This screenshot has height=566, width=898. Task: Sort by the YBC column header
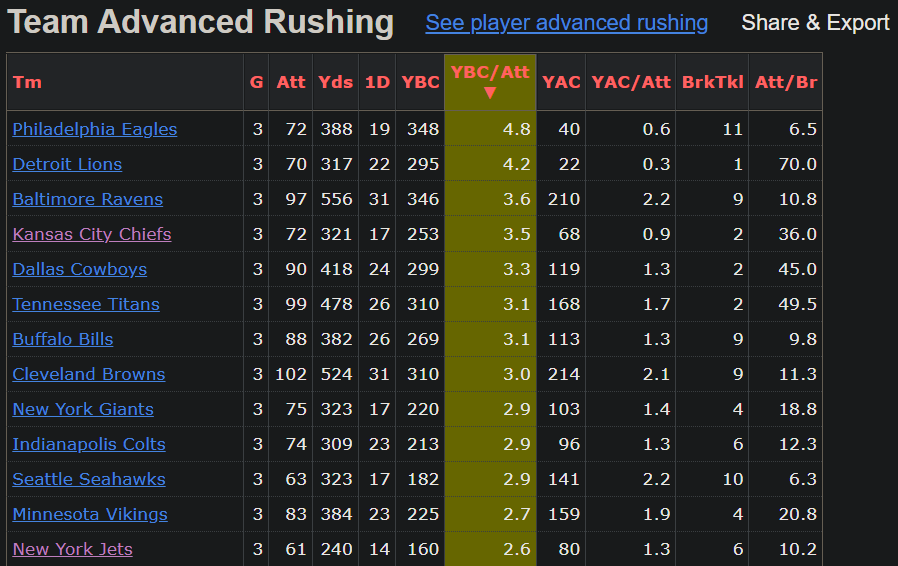420,82
